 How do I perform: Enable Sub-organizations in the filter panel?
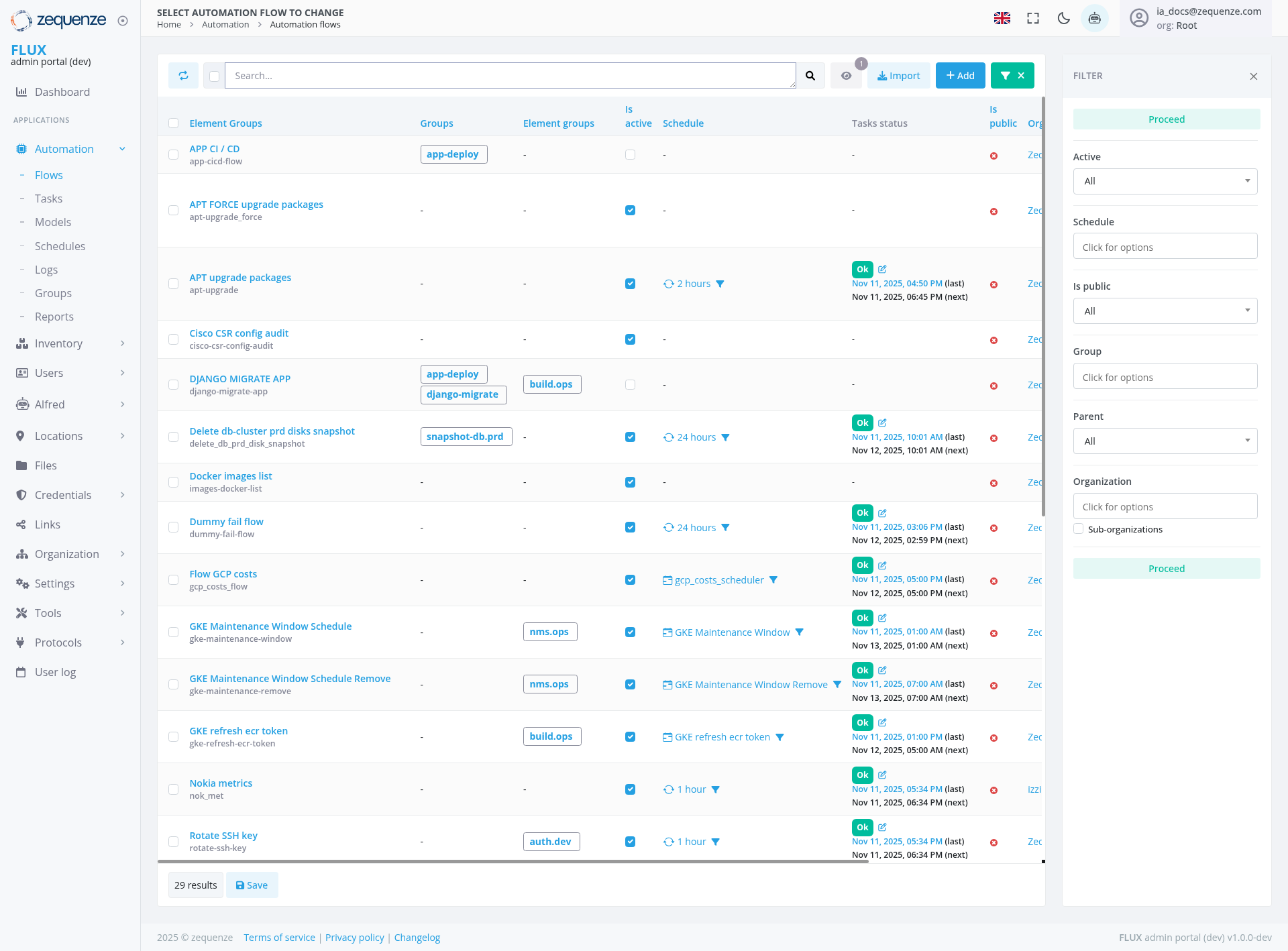(x=1078, y=528)
